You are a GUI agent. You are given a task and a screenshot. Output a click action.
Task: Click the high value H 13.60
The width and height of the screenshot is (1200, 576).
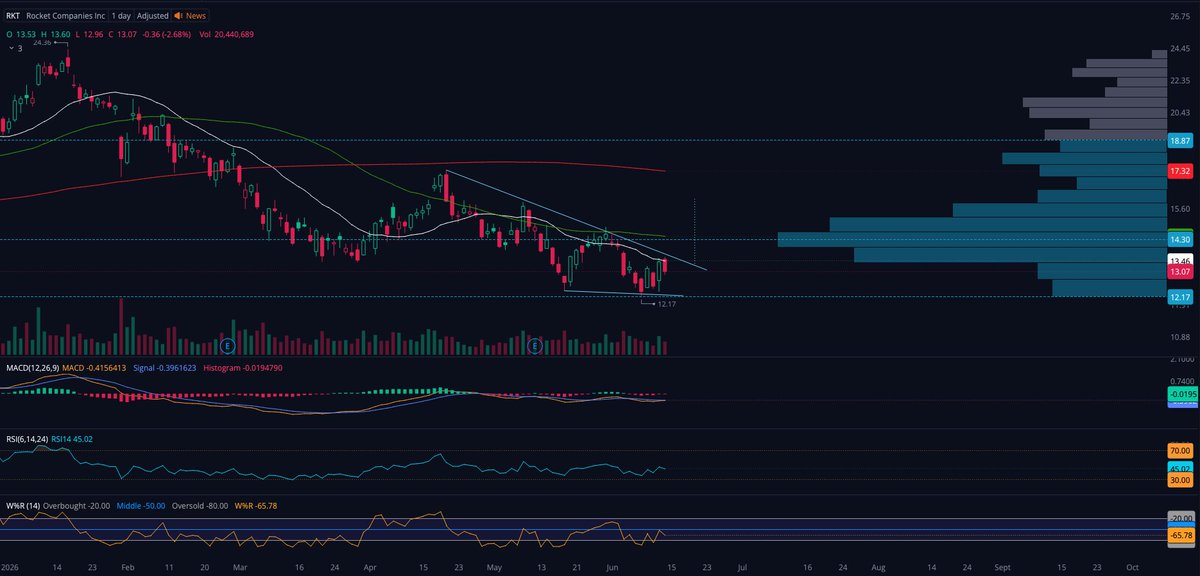click(55, 34)
